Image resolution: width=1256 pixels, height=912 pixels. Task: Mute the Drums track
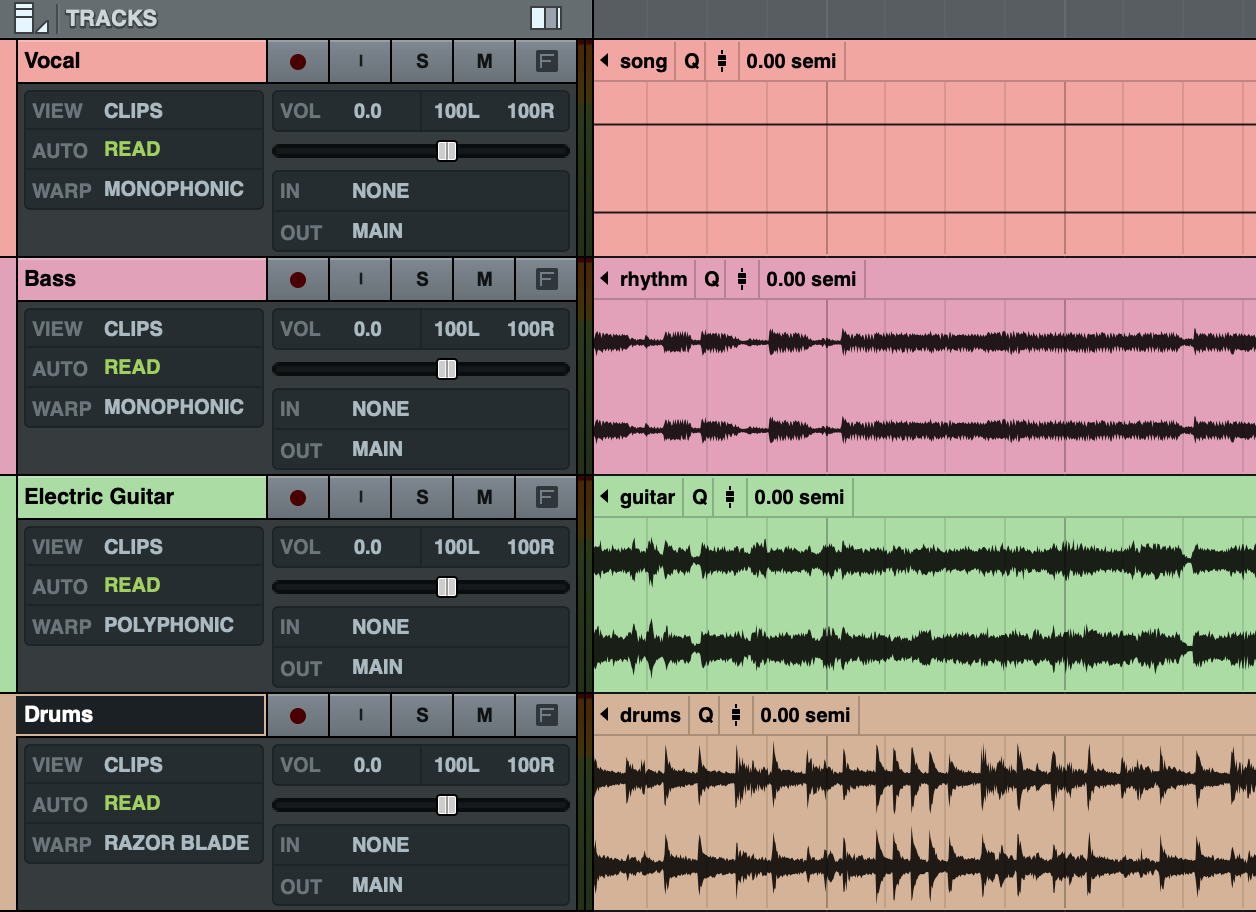[484, 715]
